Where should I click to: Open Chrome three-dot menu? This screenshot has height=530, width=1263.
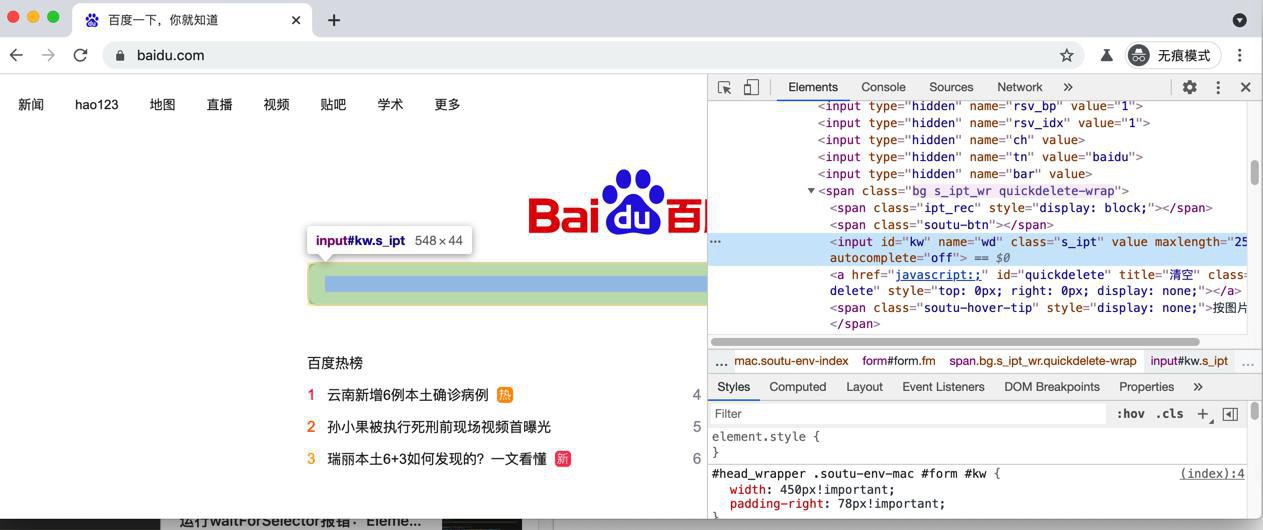(x=1240, y=55)
